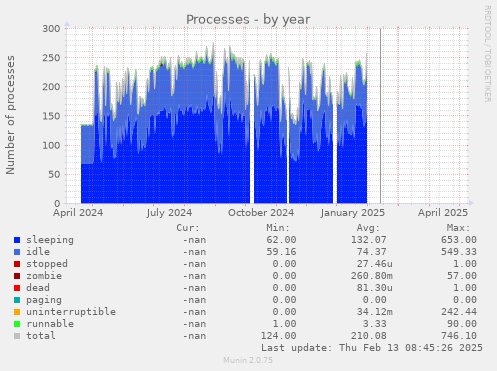Click sleeping average value 132.07
This screenshot has height=371, width=497.
(x=369, y=240)
